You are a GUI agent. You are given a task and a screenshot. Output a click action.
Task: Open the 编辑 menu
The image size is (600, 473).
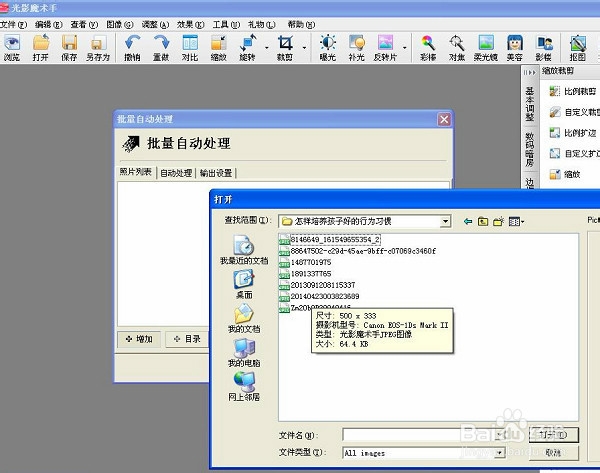click(x=49, y=24)
